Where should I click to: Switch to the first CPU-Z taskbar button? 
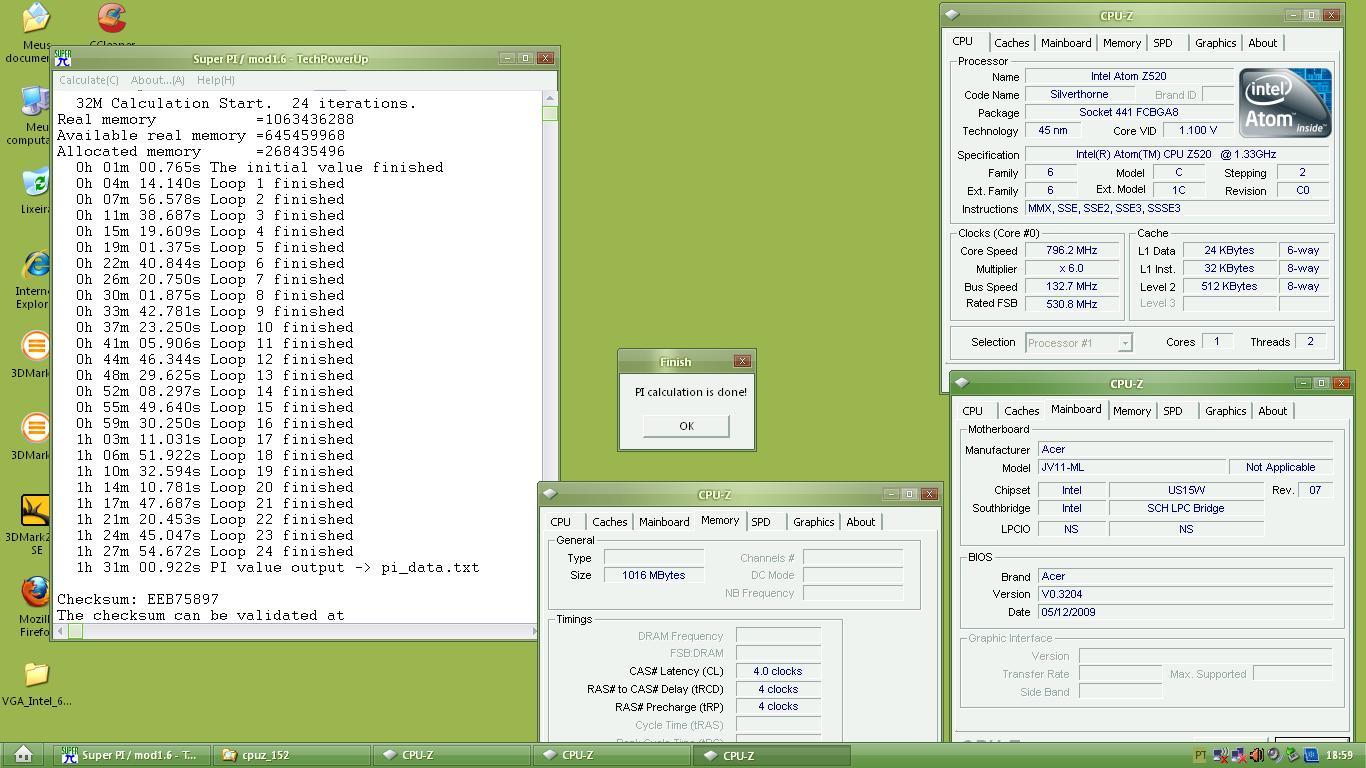pyautogui.click(x=452, y=755)
